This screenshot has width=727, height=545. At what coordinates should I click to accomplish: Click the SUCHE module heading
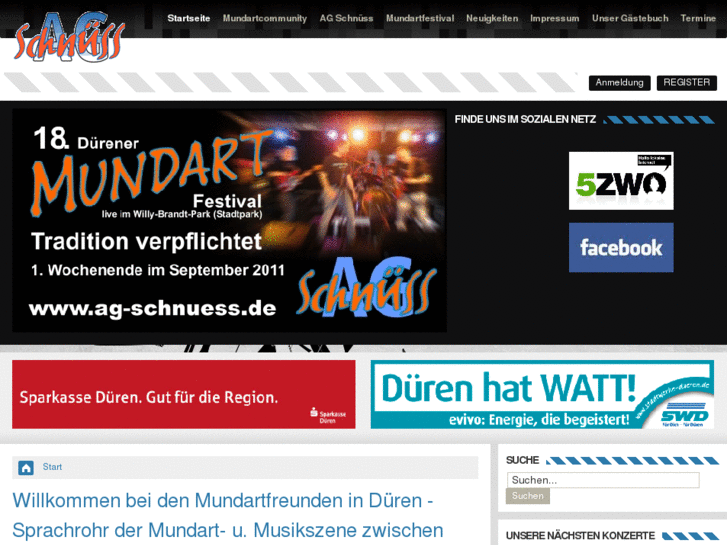pos(523,460)
